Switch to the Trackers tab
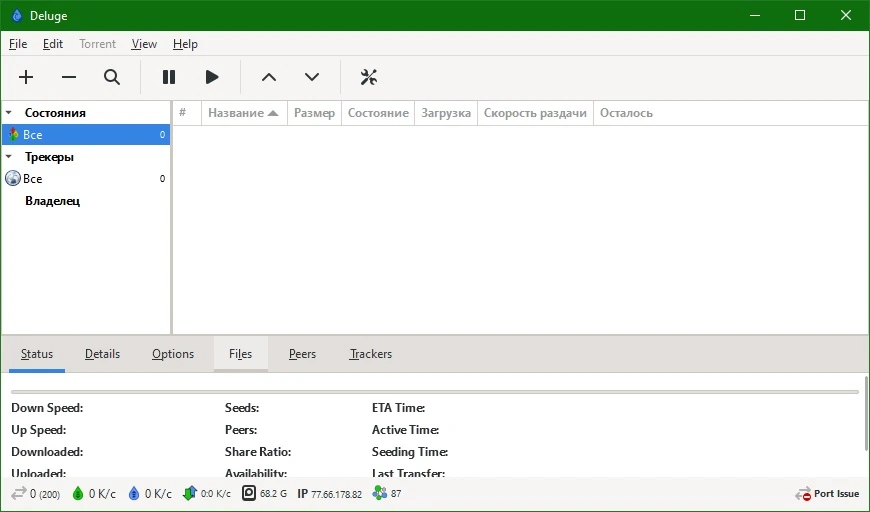 pos(371,354)
